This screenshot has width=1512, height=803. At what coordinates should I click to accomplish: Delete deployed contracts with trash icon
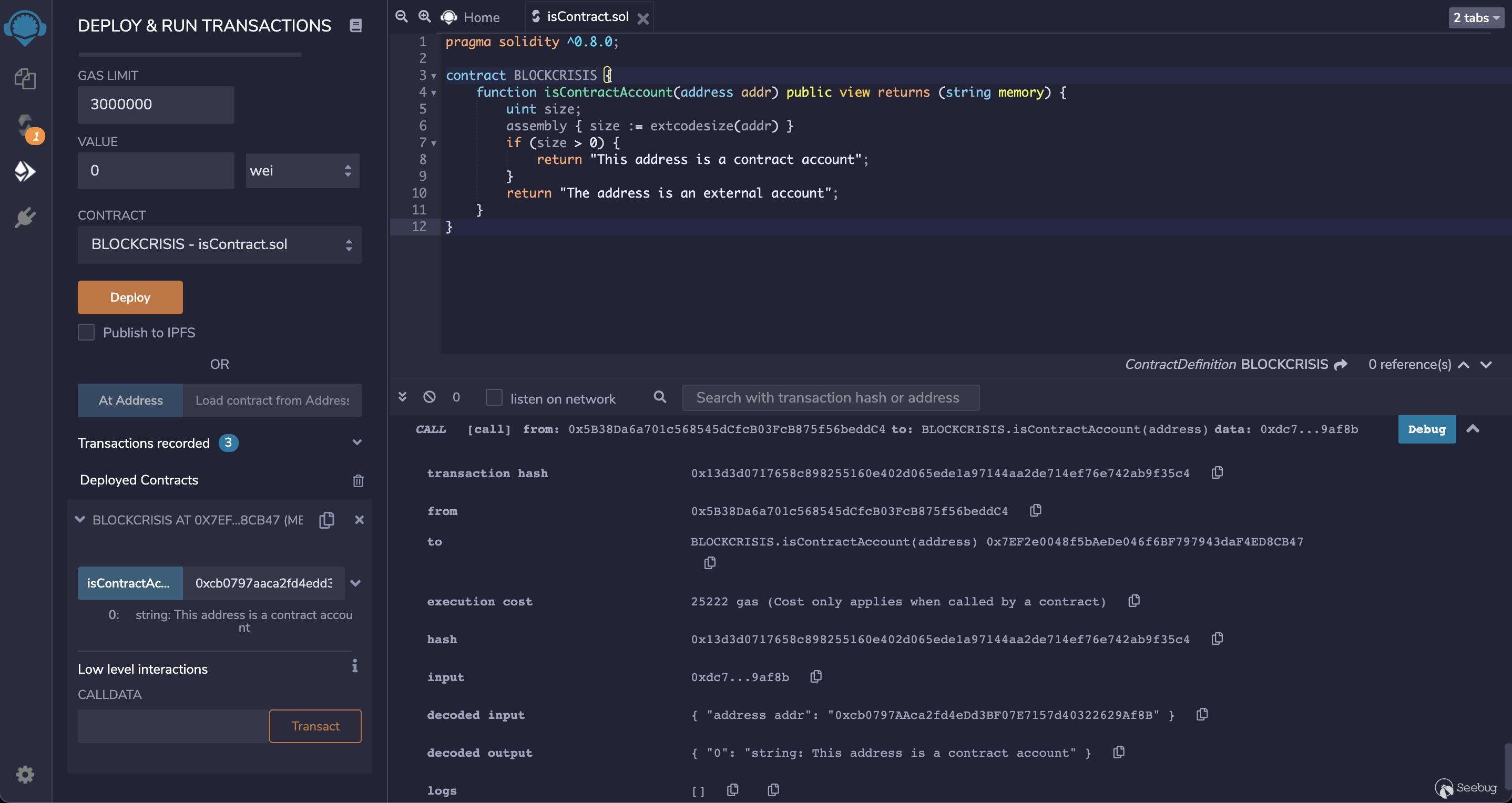pyautogui.click(x=358, y=481)
